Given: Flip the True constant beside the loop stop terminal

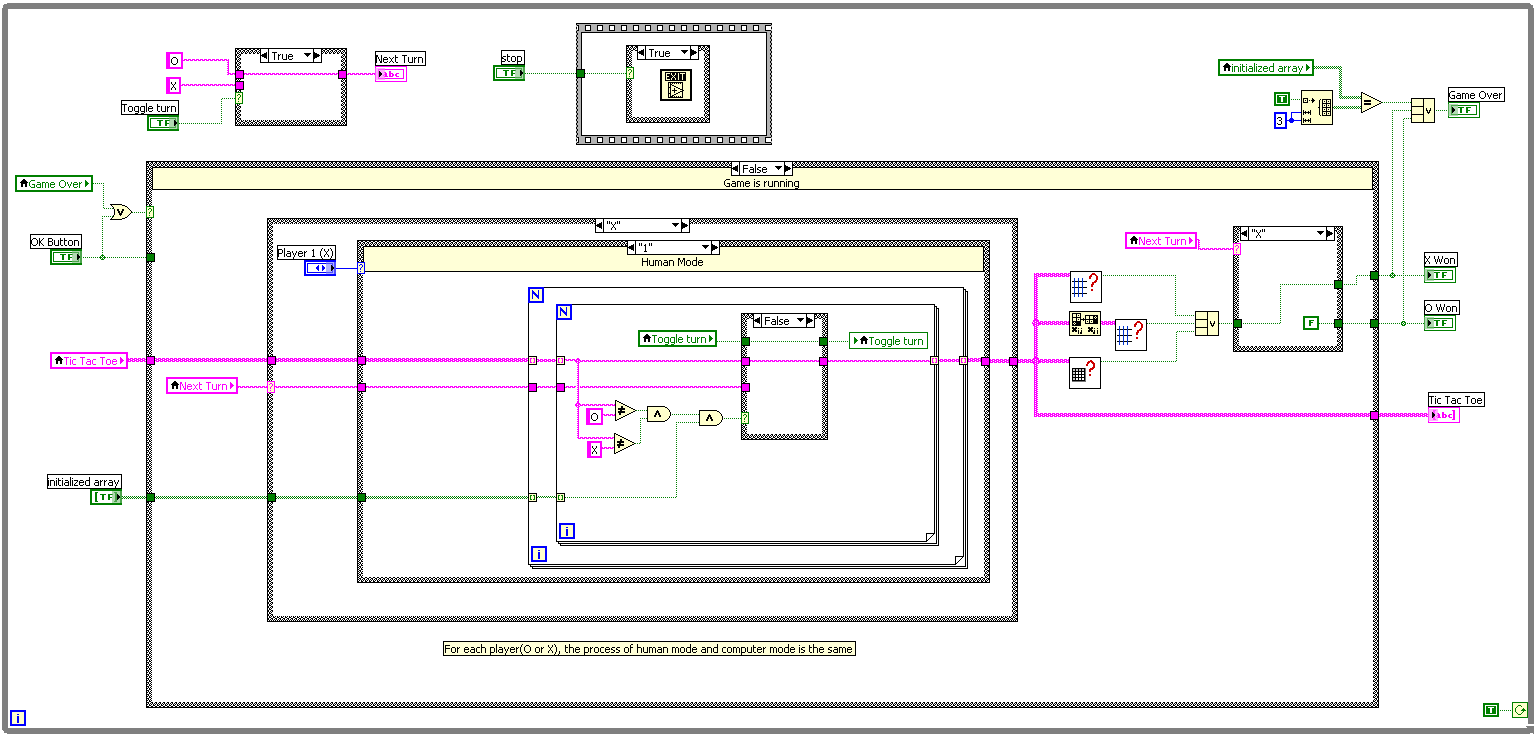Looking at the screenshot, I should point(1491,710).
